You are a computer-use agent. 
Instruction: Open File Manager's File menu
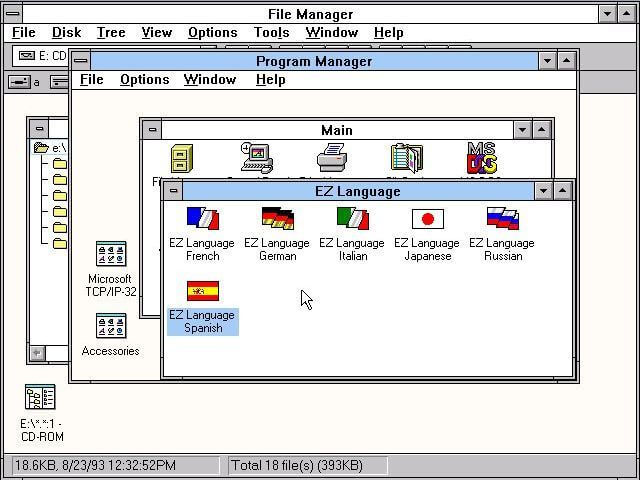[x=24, y=33]
